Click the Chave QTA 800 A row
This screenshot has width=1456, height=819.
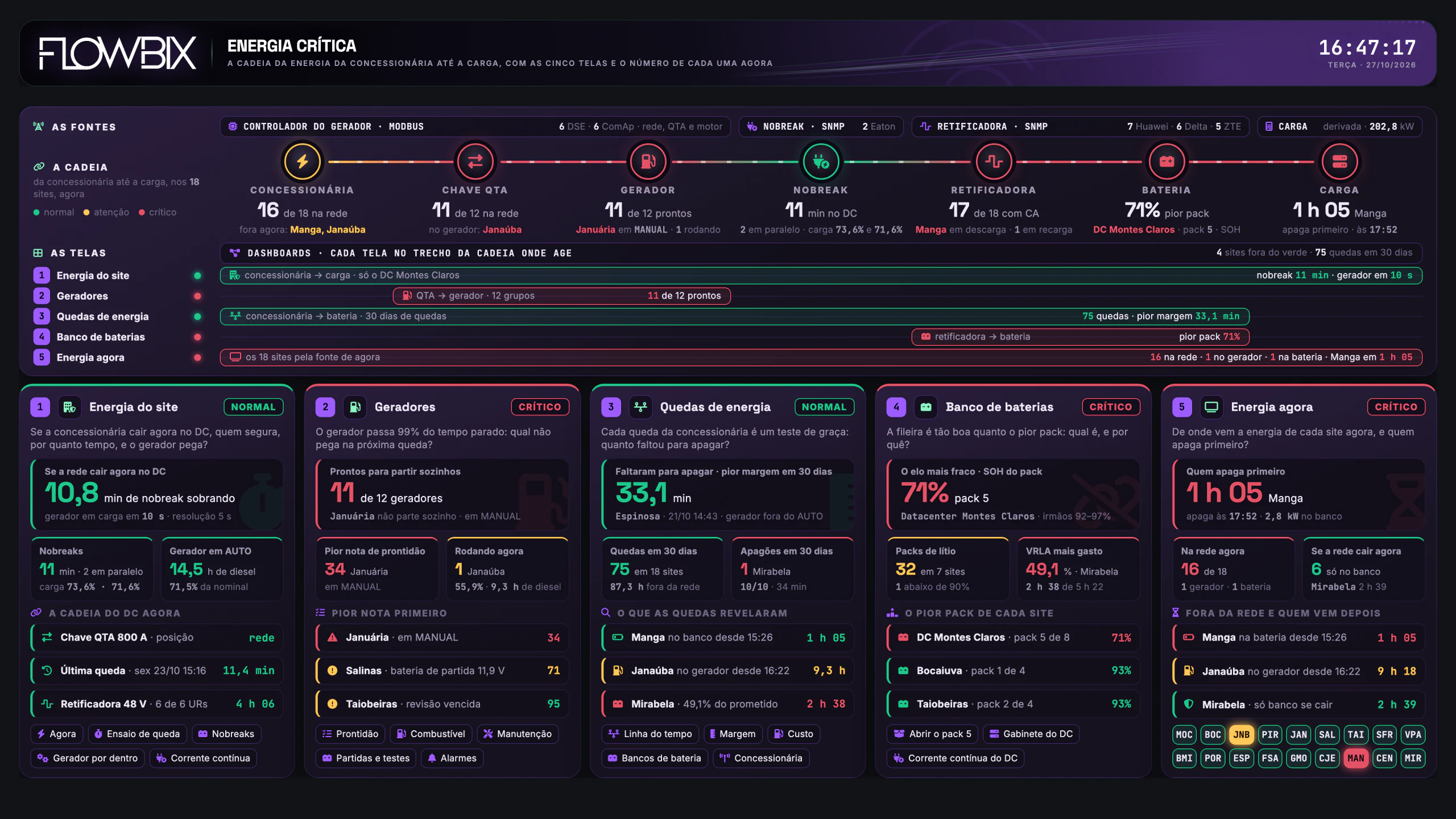pyautogui.click(x=157, y=638)
